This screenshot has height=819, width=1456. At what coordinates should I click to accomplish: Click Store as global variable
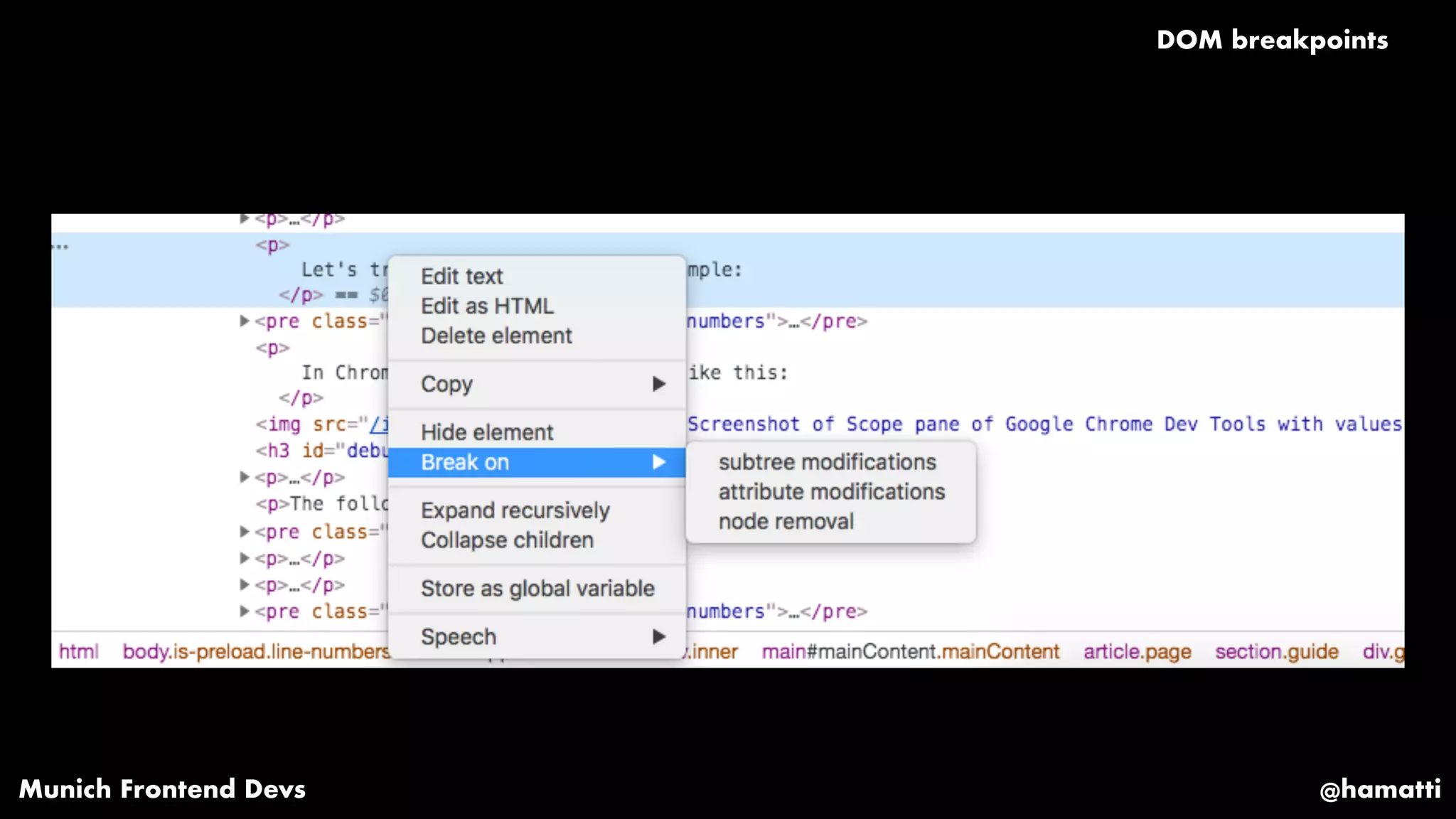click(537, 589)
